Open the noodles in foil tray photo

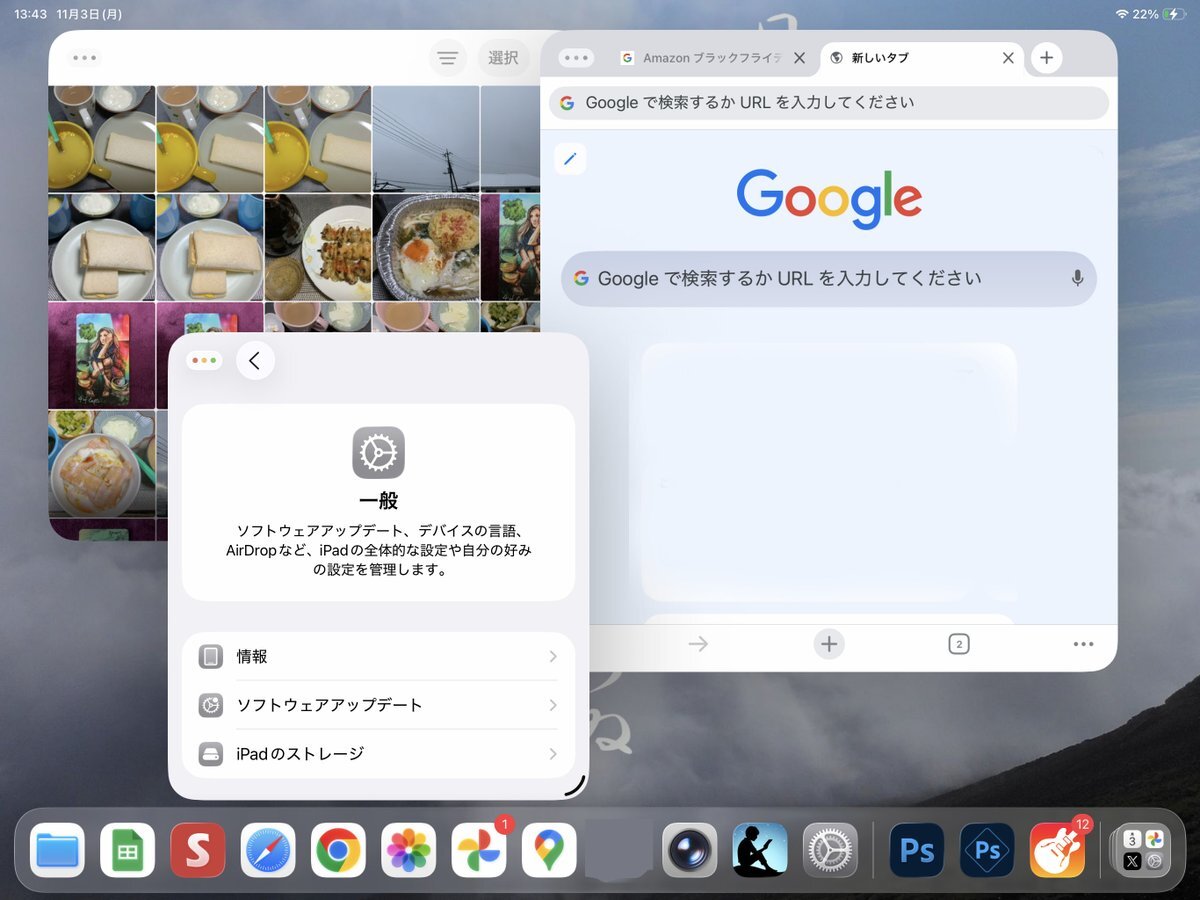point(426,247)
